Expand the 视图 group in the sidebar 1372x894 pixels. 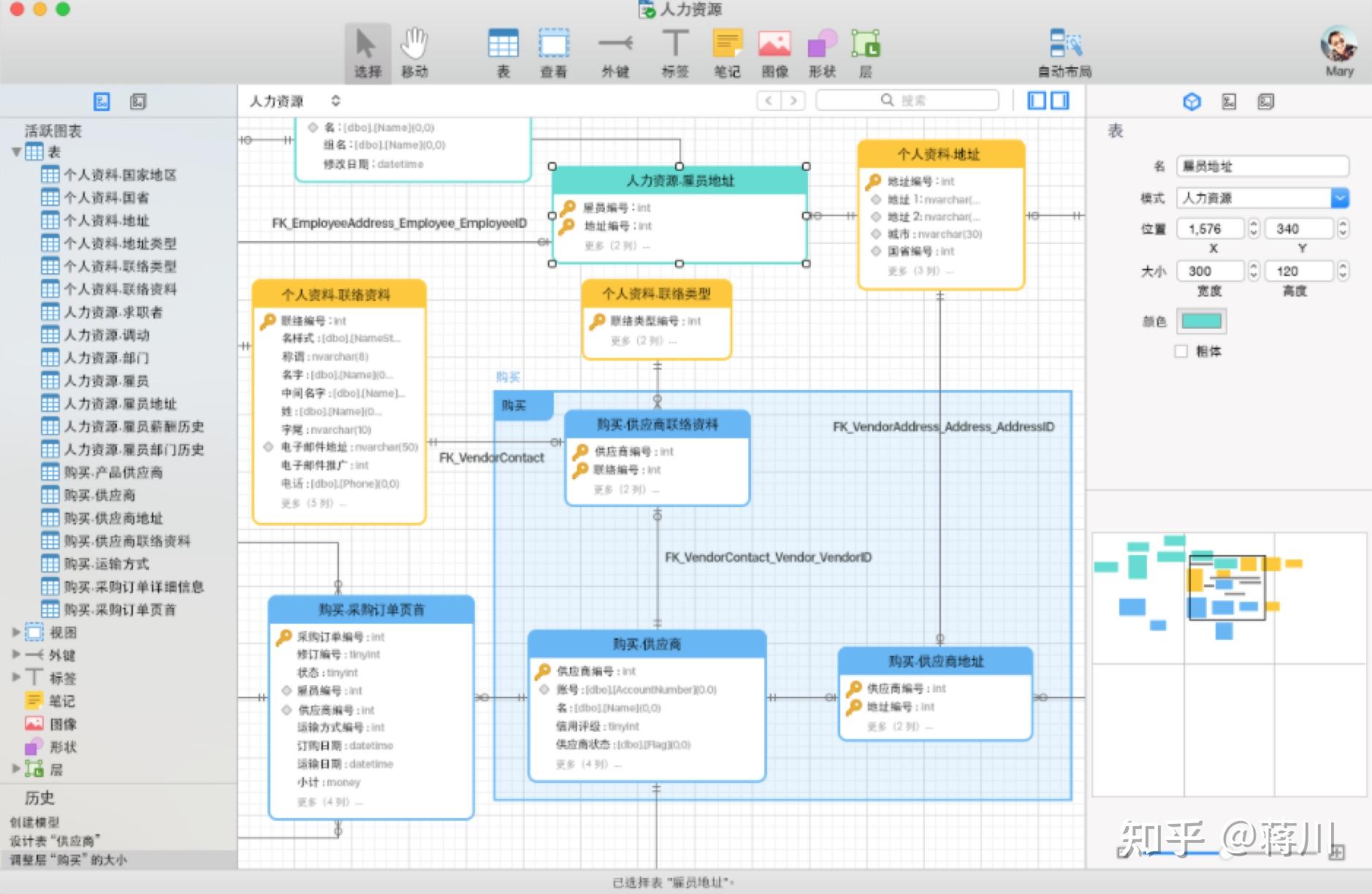16,632
